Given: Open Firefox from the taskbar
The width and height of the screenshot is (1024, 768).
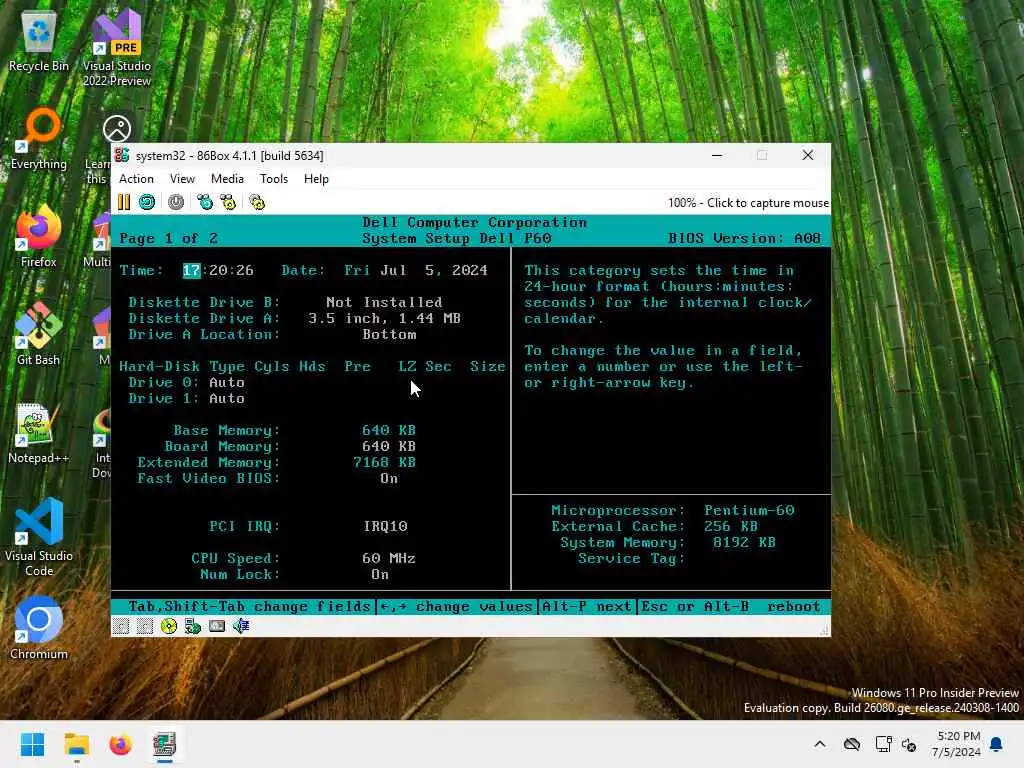Looking at the screenshot, I should coord(120,744).
